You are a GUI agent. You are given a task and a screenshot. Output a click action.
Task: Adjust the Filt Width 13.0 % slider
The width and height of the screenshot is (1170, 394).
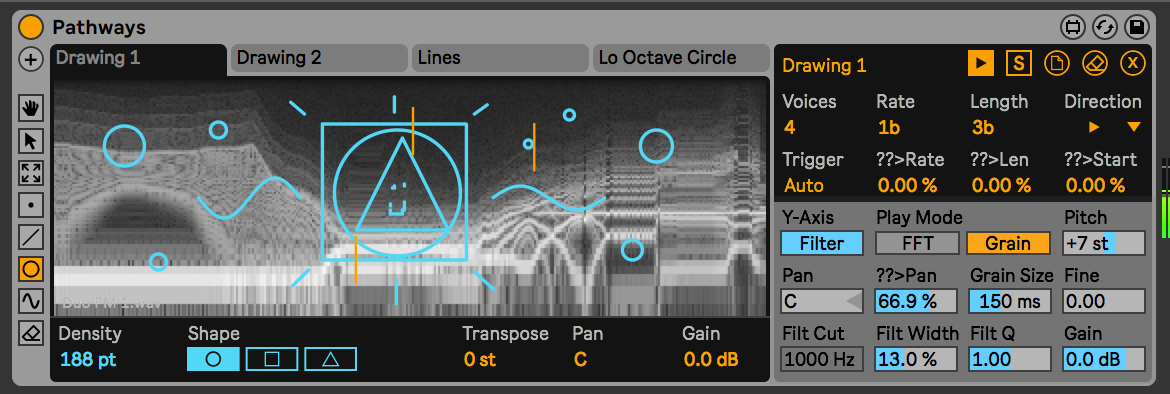pos(917,359)
